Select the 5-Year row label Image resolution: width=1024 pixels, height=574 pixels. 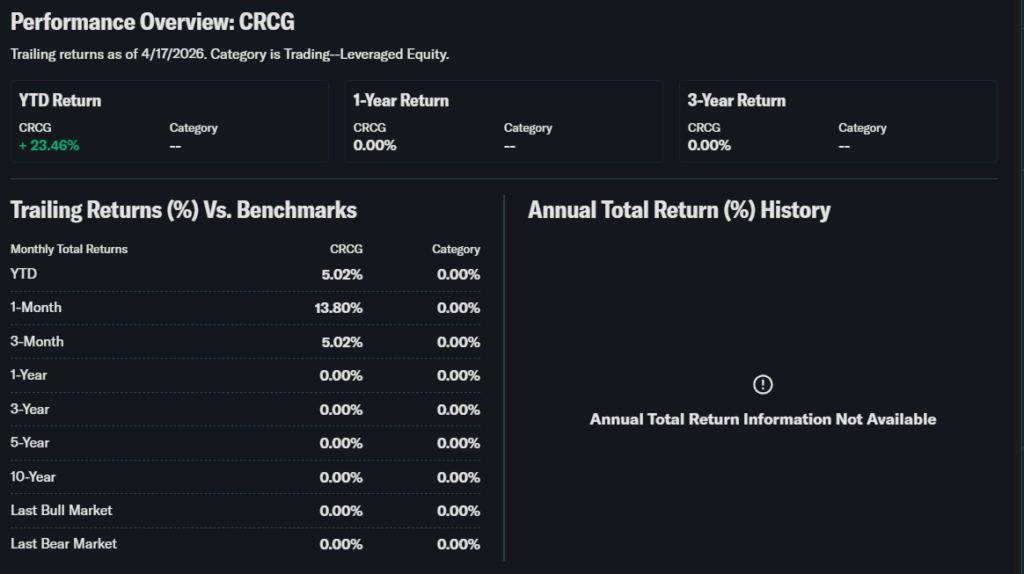30,442
